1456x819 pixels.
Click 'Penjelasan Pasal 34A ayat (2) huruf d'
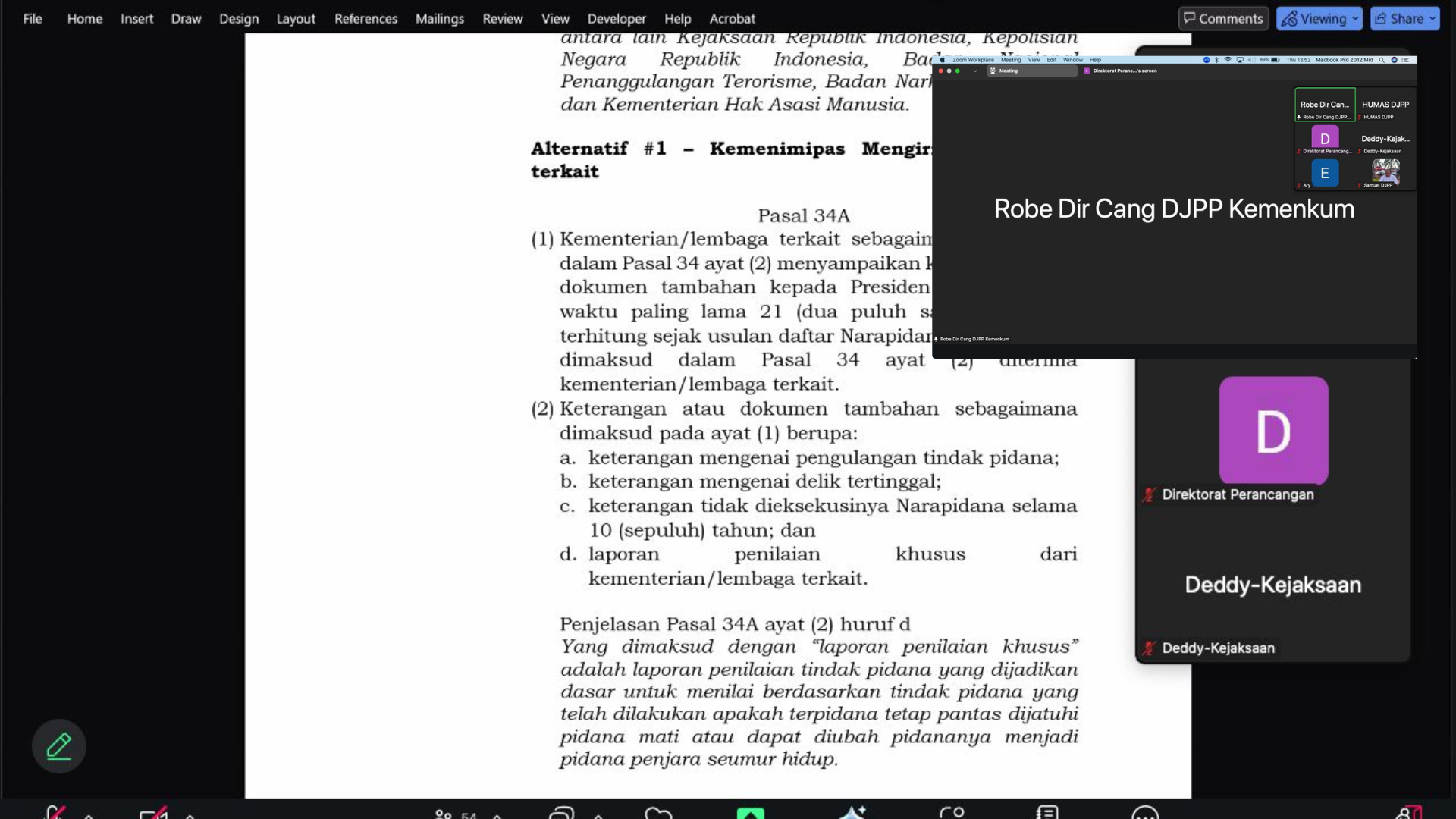735,624
